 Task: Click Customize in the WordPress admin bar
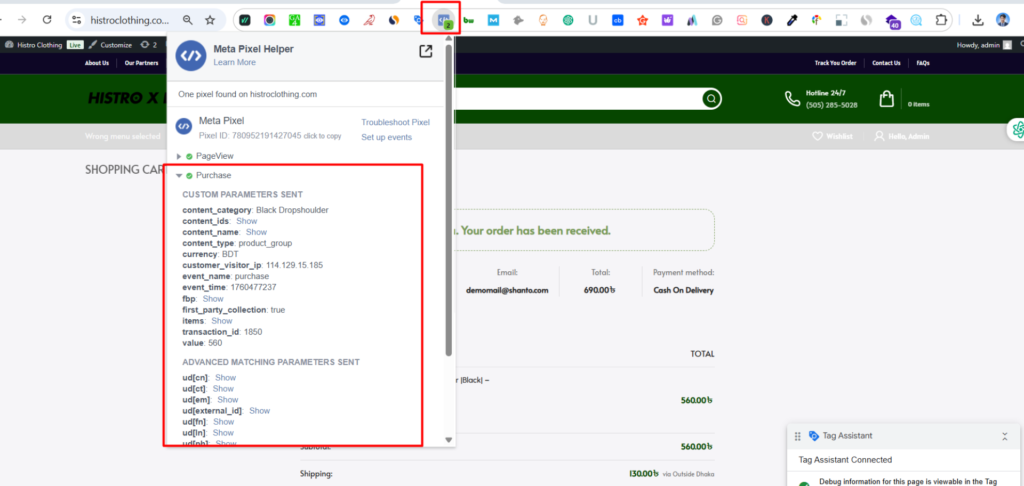115,45
